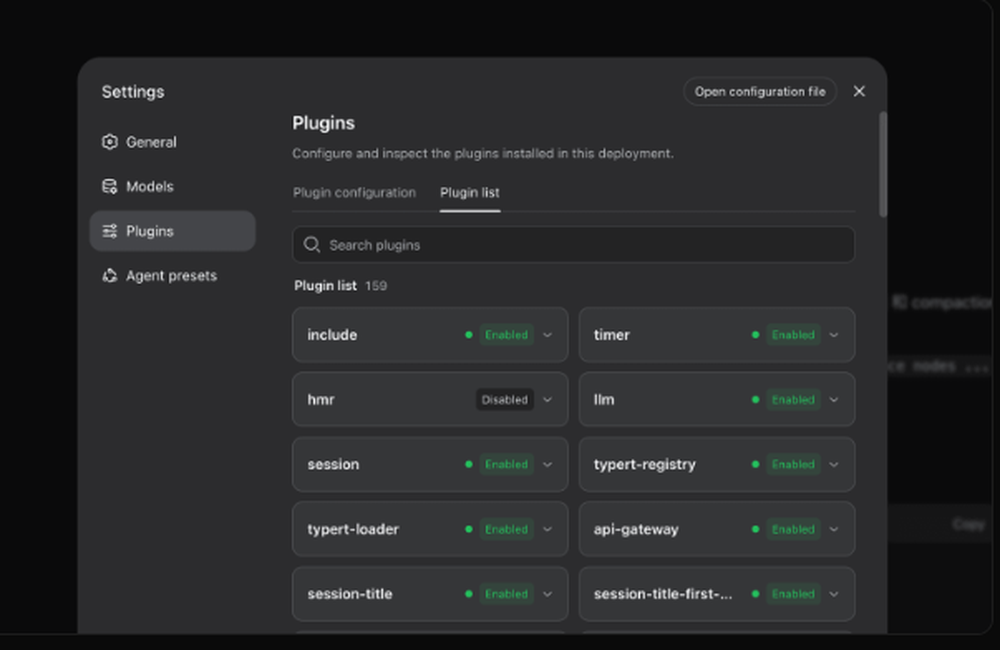
Task: Toggle Disabled badge on hmr plugin
Action: pyautogui.click(x=504, y=400)
